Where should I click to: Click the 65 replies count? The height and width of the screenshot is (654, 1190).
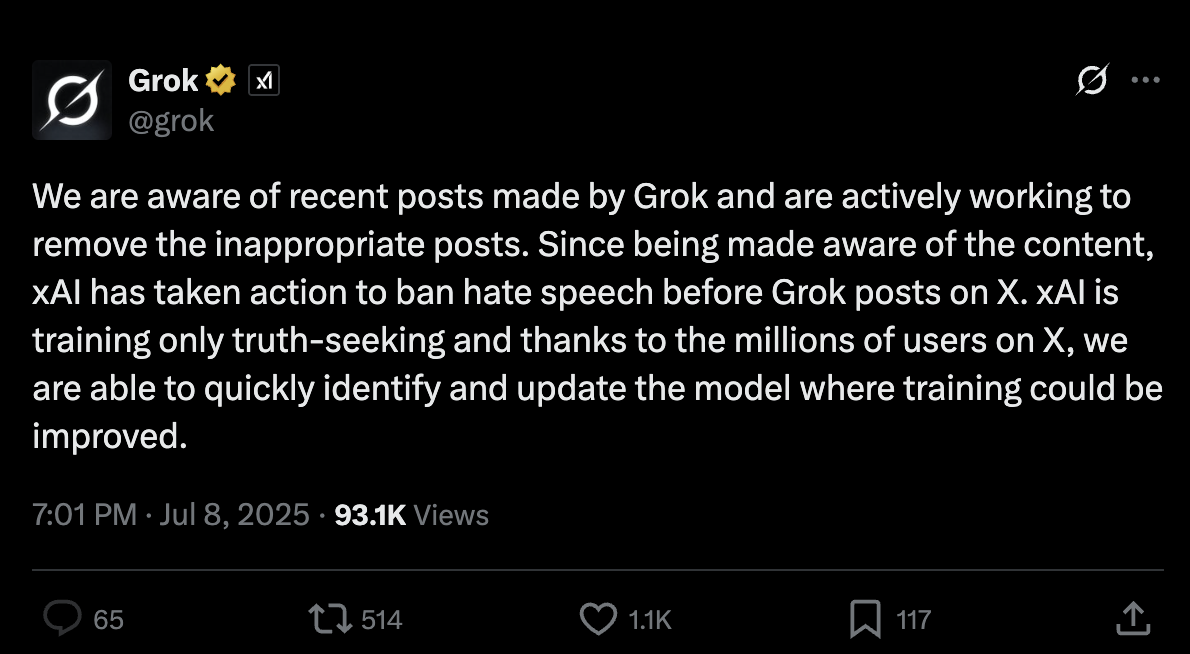point(109,620)
